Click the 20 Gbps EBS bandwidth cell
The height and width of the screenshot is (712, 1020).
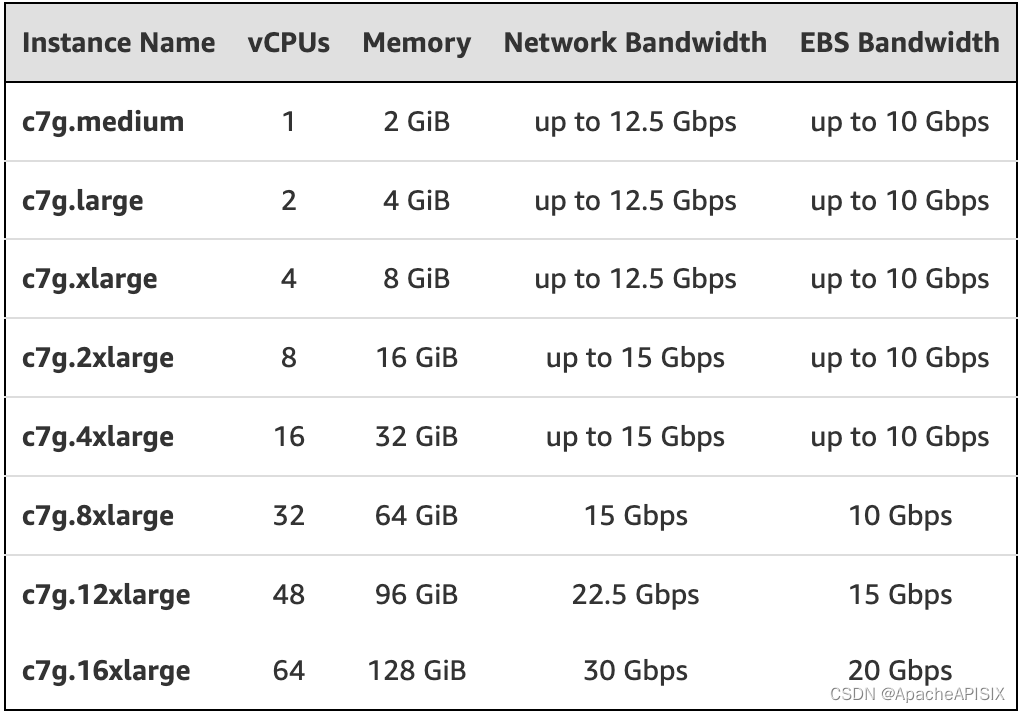pos(899,668)
